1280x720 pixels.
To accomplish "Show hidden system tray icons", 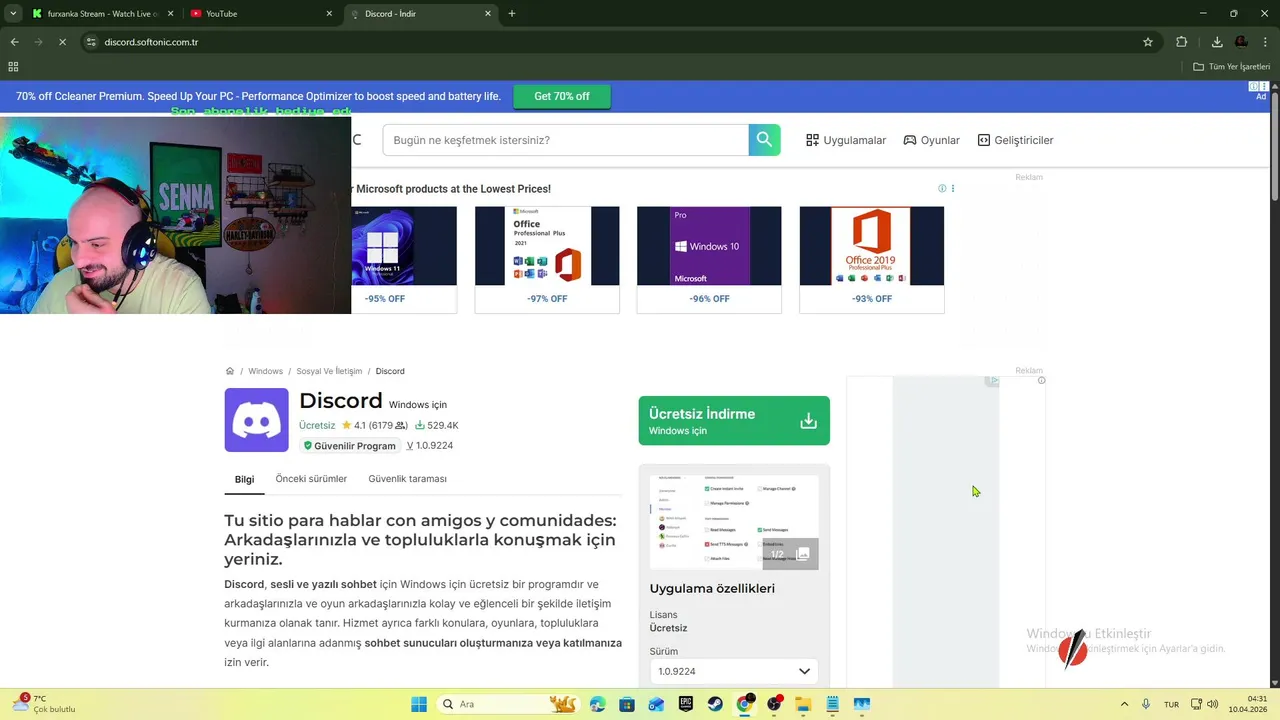I will click(1124, 704).
